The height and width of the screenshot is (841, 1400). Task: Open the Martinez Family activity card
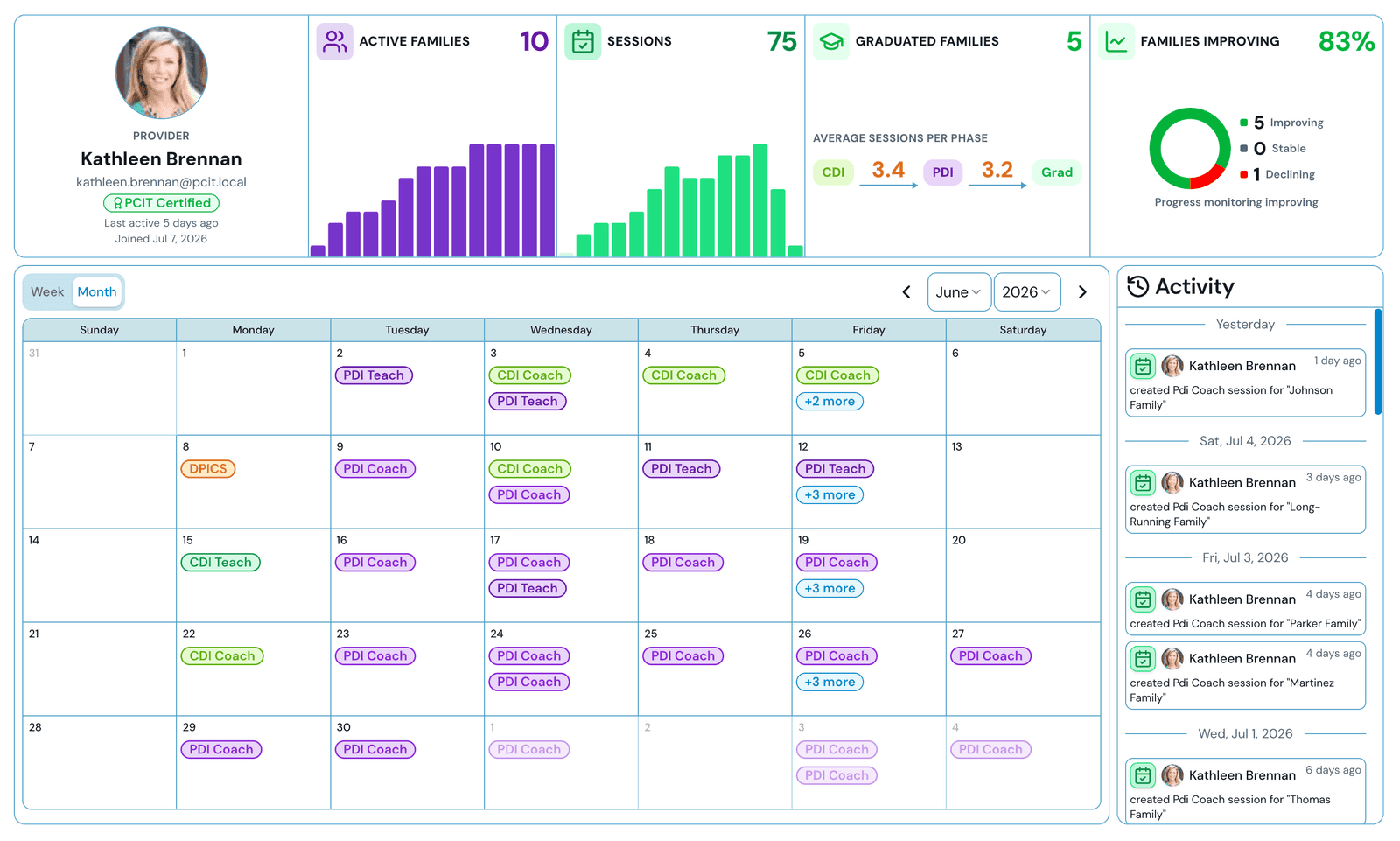point(1245,676)
